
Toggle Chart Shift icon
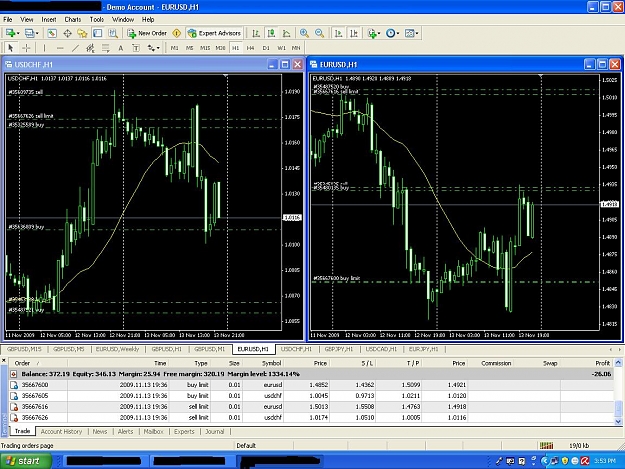coord(354,33)
